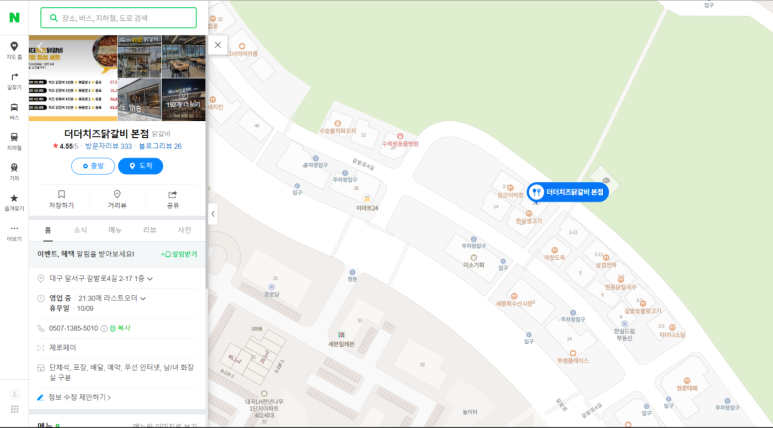Open 더보기 three-dot menu
This screenshot has height=428, width=773.
14,233
